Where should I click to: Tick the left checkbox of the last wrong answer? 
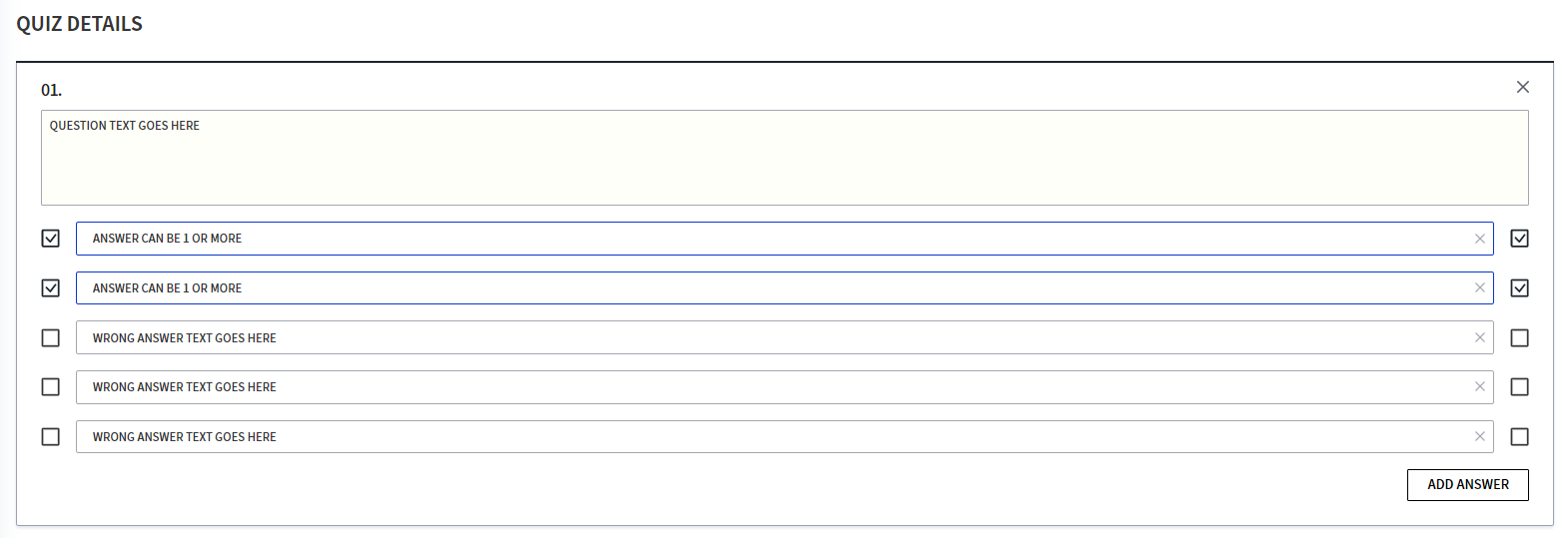(x=51, y=436)
